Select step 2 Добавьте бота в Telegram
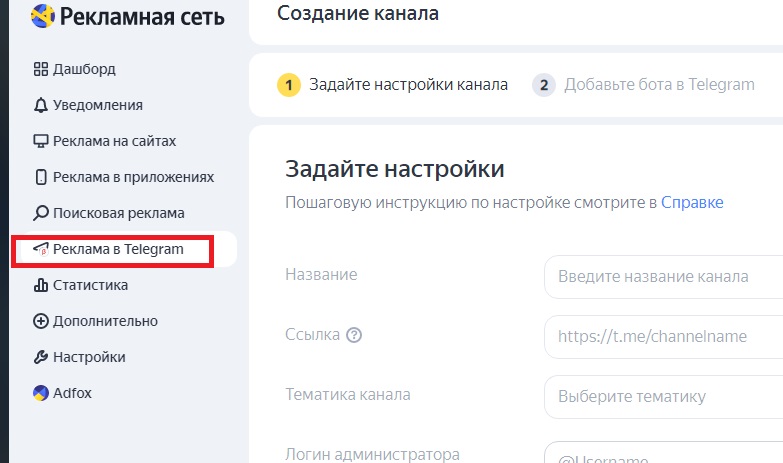This screenshot has height=463, width=783. coord(644,85)
